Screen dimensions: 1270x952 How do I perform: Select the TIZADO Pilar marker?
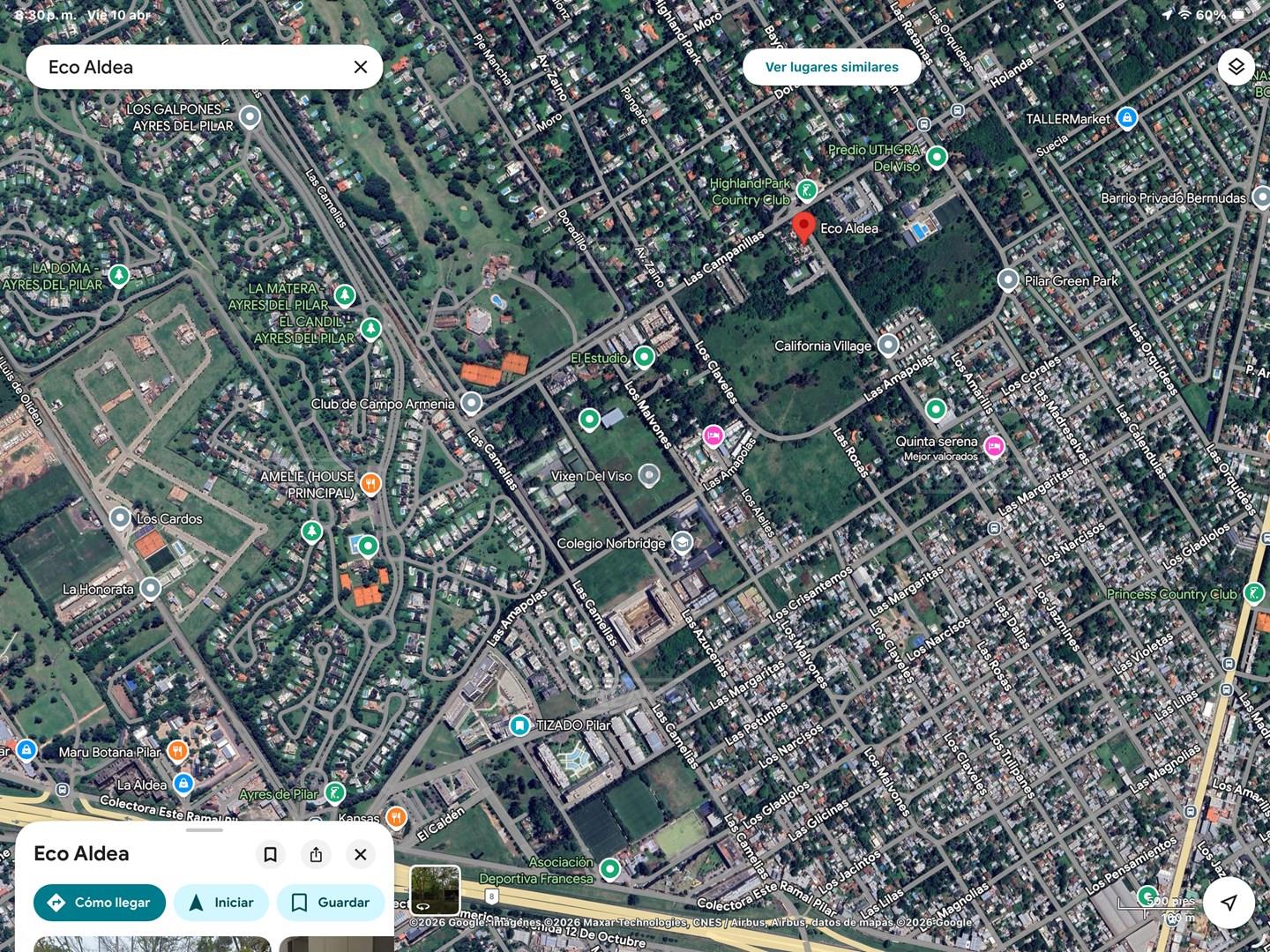click(520, 725)
